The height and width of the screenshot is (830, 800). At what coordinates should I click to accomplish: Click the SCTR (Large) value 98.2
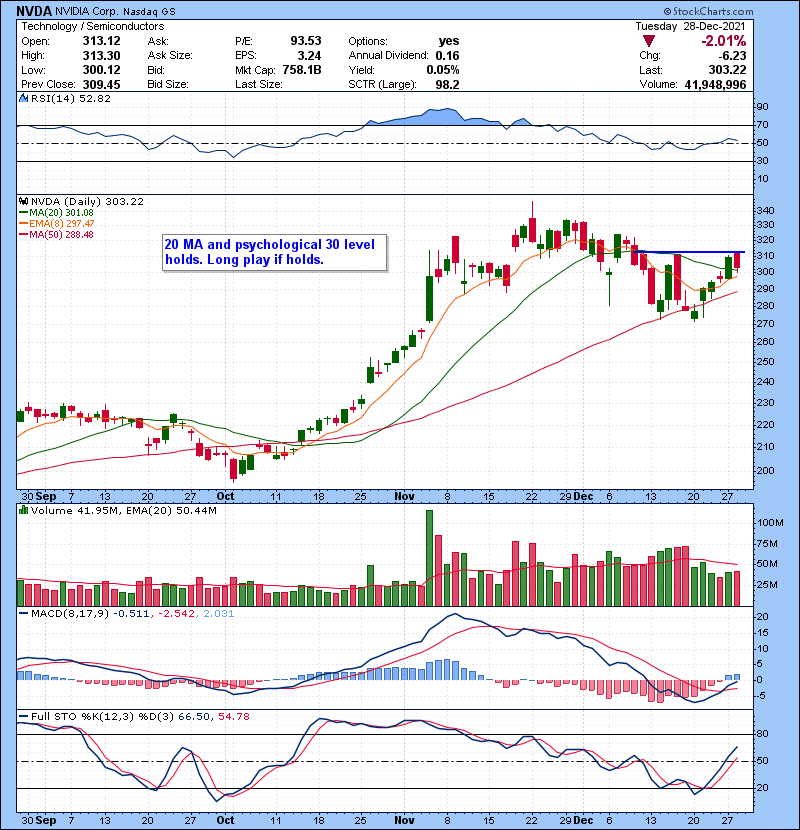tap(447, 85)
